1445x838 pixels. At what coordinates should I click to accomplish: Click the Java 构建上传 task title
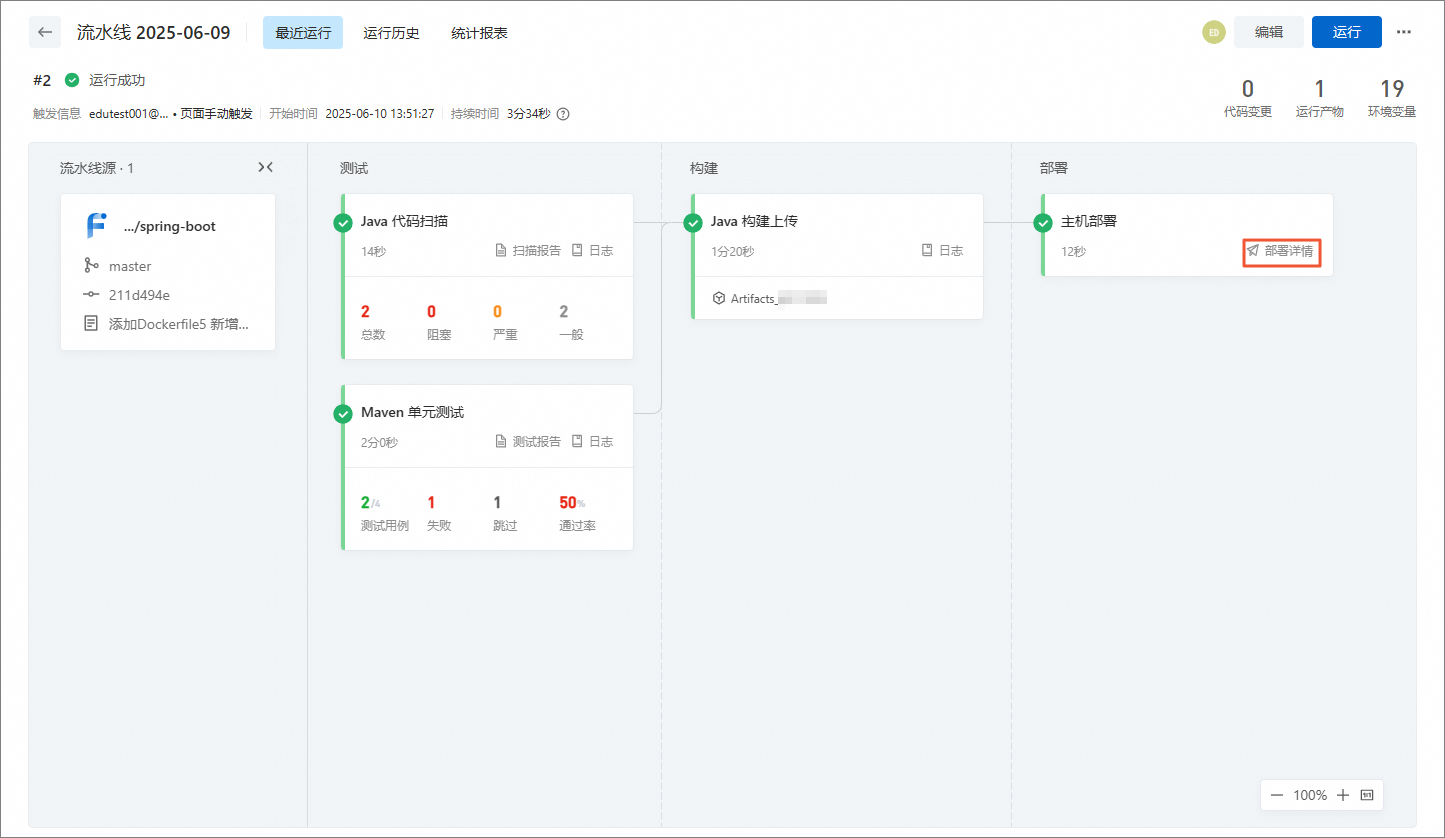[x=754, y=221]
